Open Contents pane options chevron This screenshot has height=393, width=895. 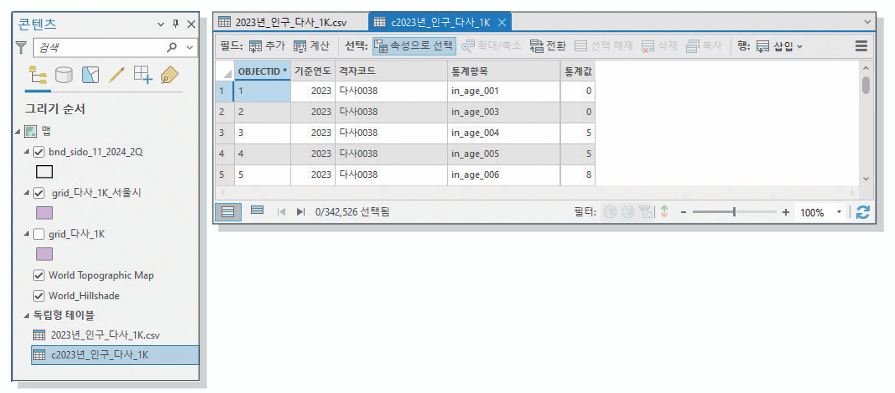click(161, 24)
